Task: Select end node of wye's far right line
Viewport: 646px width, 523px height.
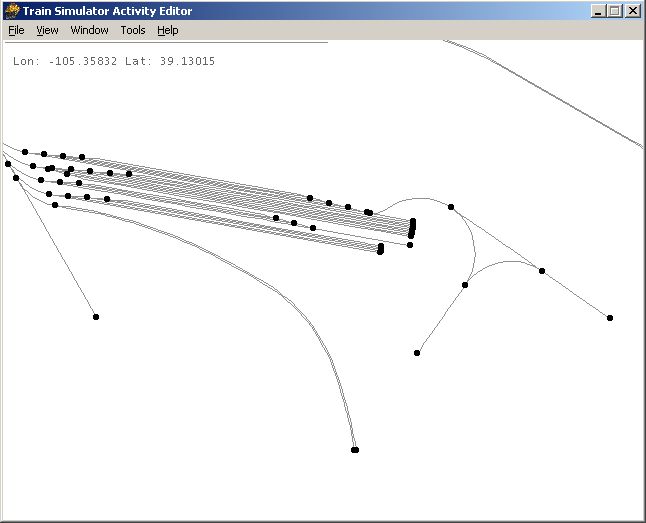Action: click(610, 318)
